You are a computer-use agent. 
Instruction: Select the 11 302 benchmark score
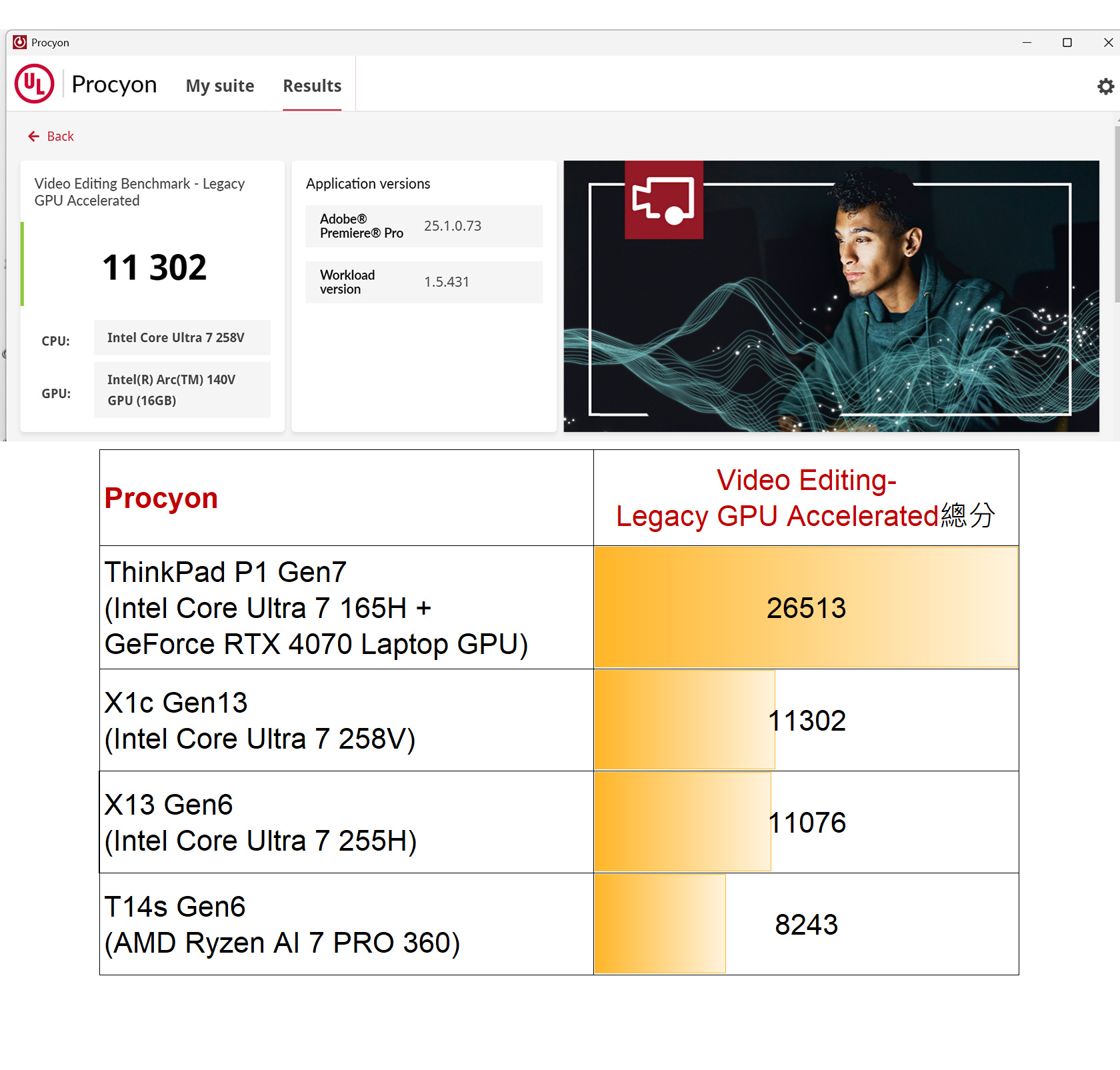(154, 268)
